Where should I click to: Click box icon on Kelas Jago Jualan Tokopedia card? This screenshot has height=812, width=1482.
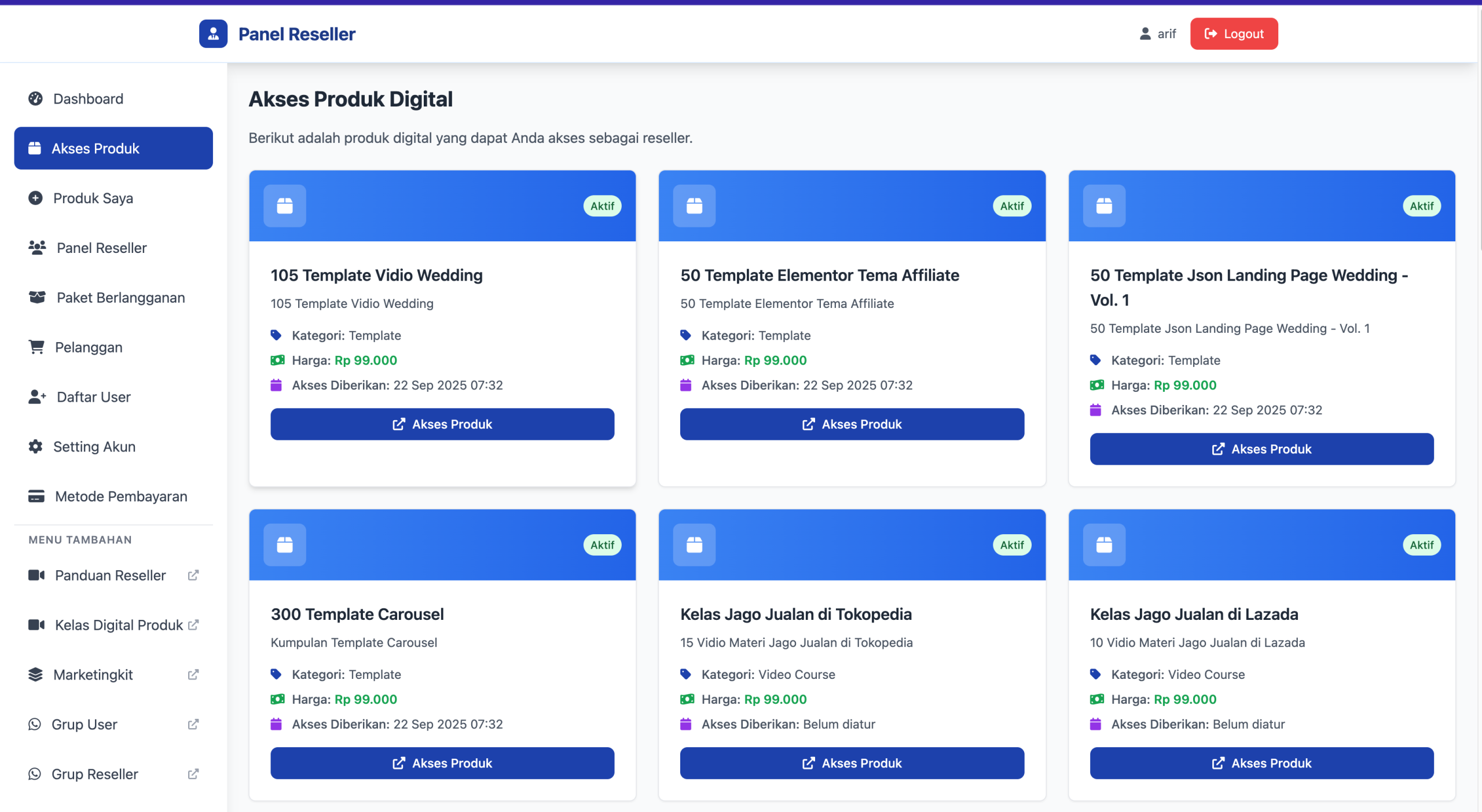[694, 545]
